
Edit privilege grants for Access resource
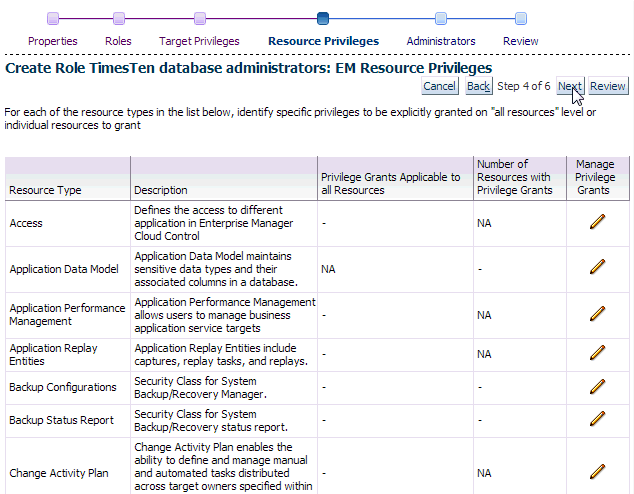click(597, 223)
